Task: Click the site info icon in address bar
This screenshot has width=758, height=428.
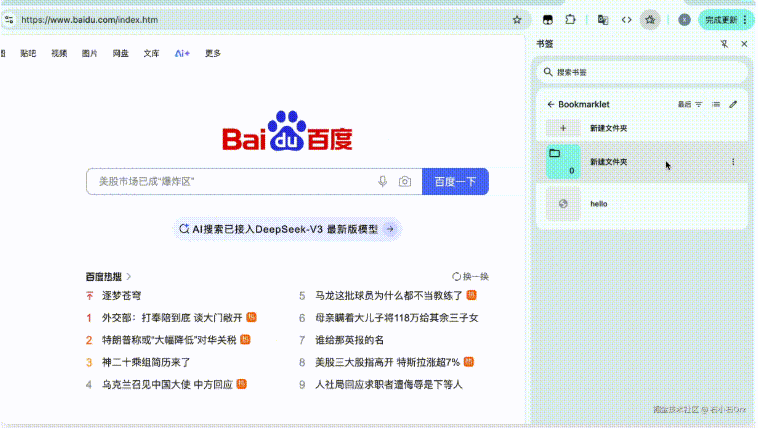Action: click(x=9, y=20)
